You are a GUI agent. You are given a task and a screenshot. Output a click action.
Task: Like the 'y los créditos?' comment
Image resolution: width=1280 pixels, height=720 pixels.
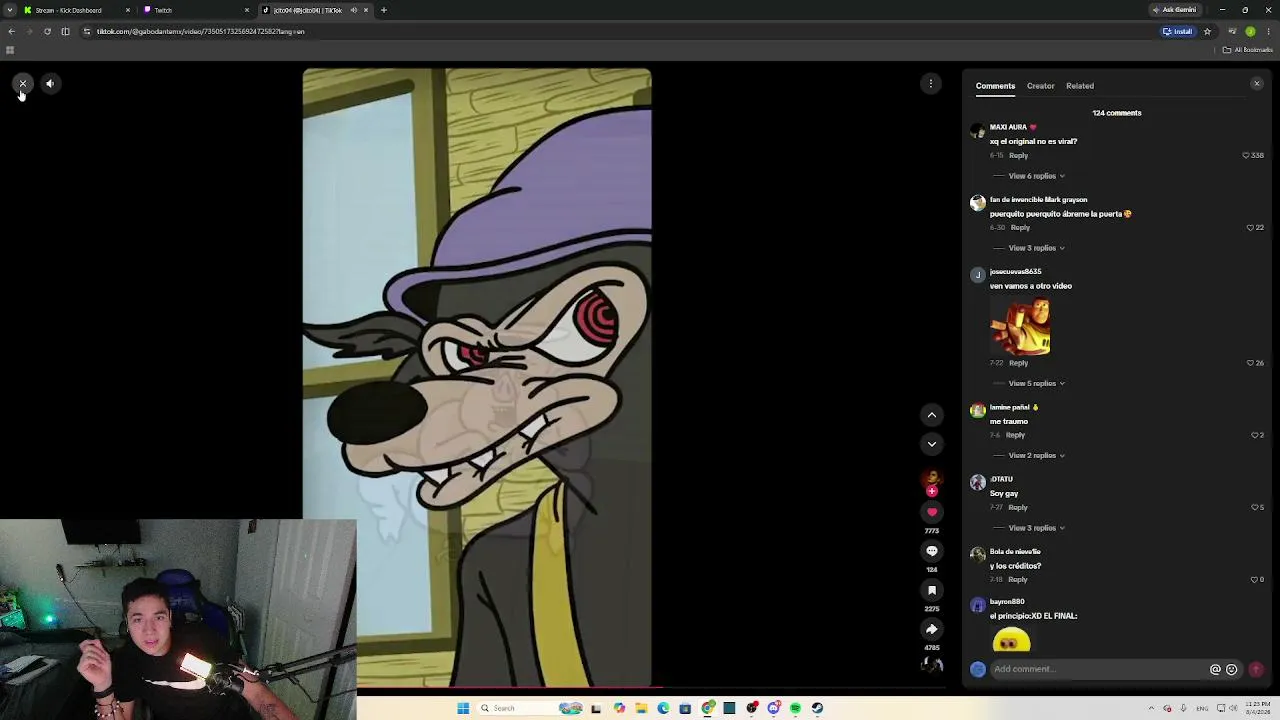(x=1254, y=580)
